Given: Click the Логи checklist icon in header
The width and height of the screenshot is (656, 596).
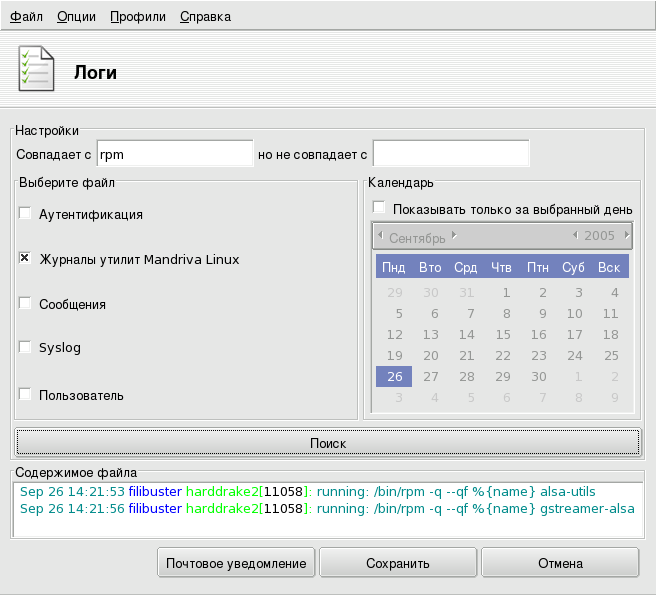Looking at the screenshot, I should click(37, 71).
